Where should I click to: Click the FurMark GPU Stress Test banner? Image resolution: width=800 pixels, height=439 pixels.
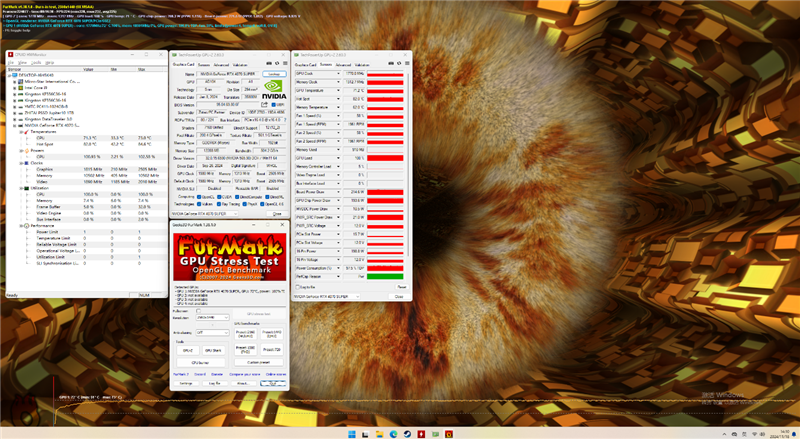230,257
